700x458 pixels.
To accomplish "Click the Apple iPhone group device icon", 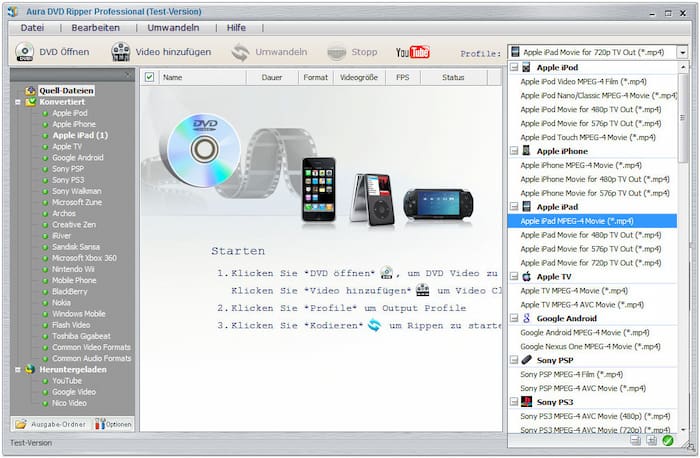I will pyautogui.click(x=527, y=151).
